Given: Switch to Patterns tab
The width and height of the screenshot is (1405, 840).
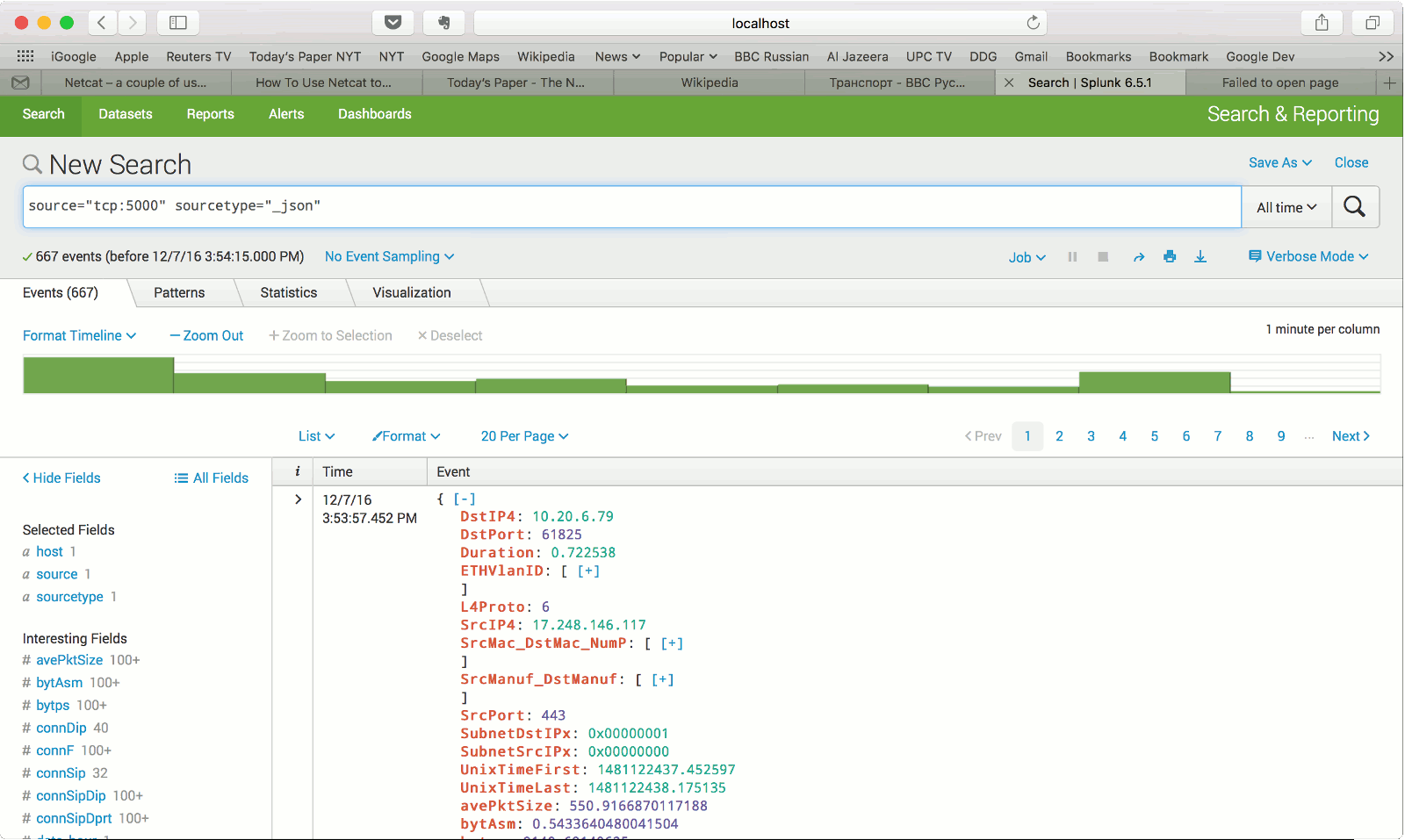Looking at the screenshot, I should pyautogui.click(x=179, y=292).
